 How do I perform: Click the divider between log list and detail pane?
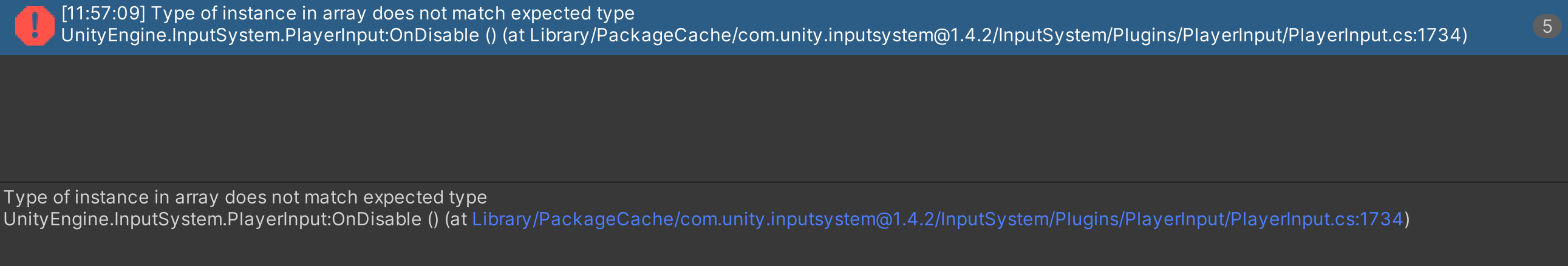coord(784,182)
